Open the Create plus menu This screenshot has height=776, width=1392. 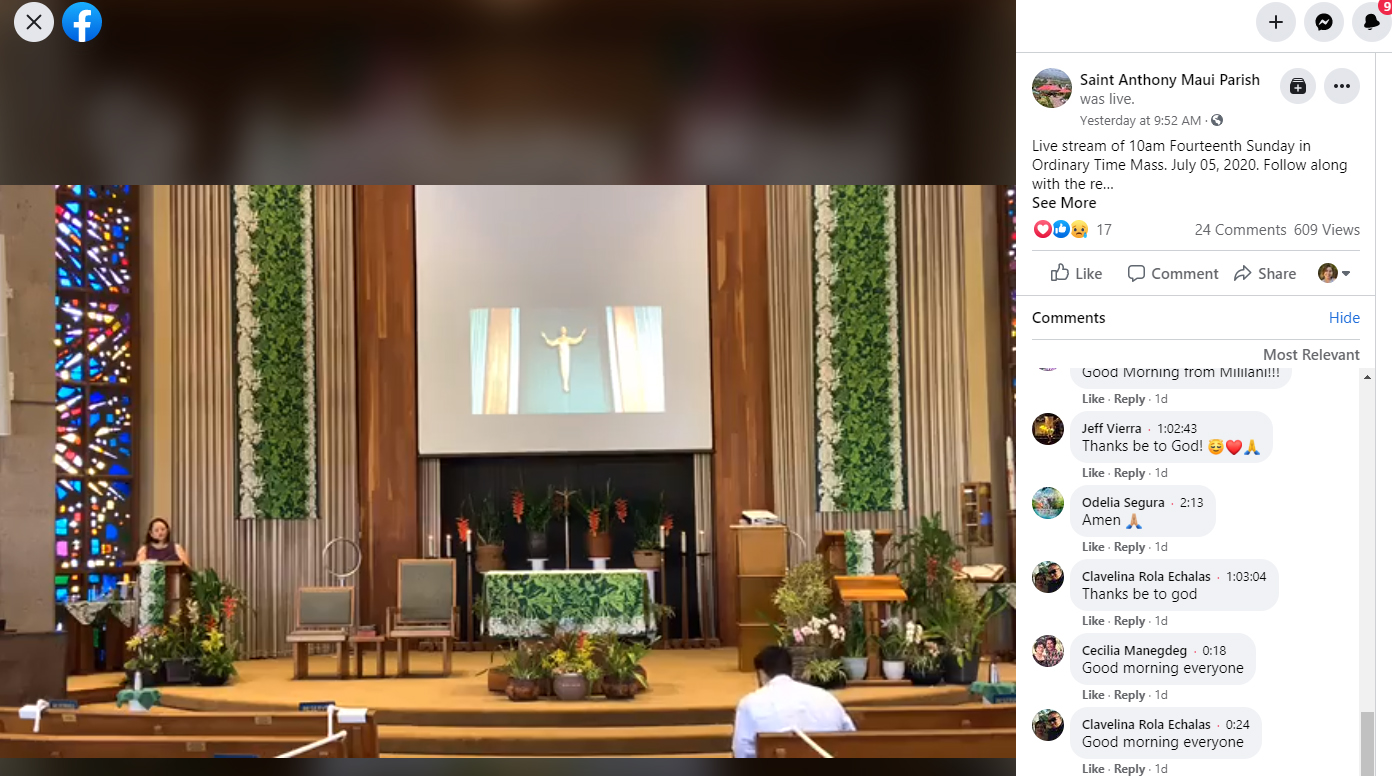pos(1276,22)
